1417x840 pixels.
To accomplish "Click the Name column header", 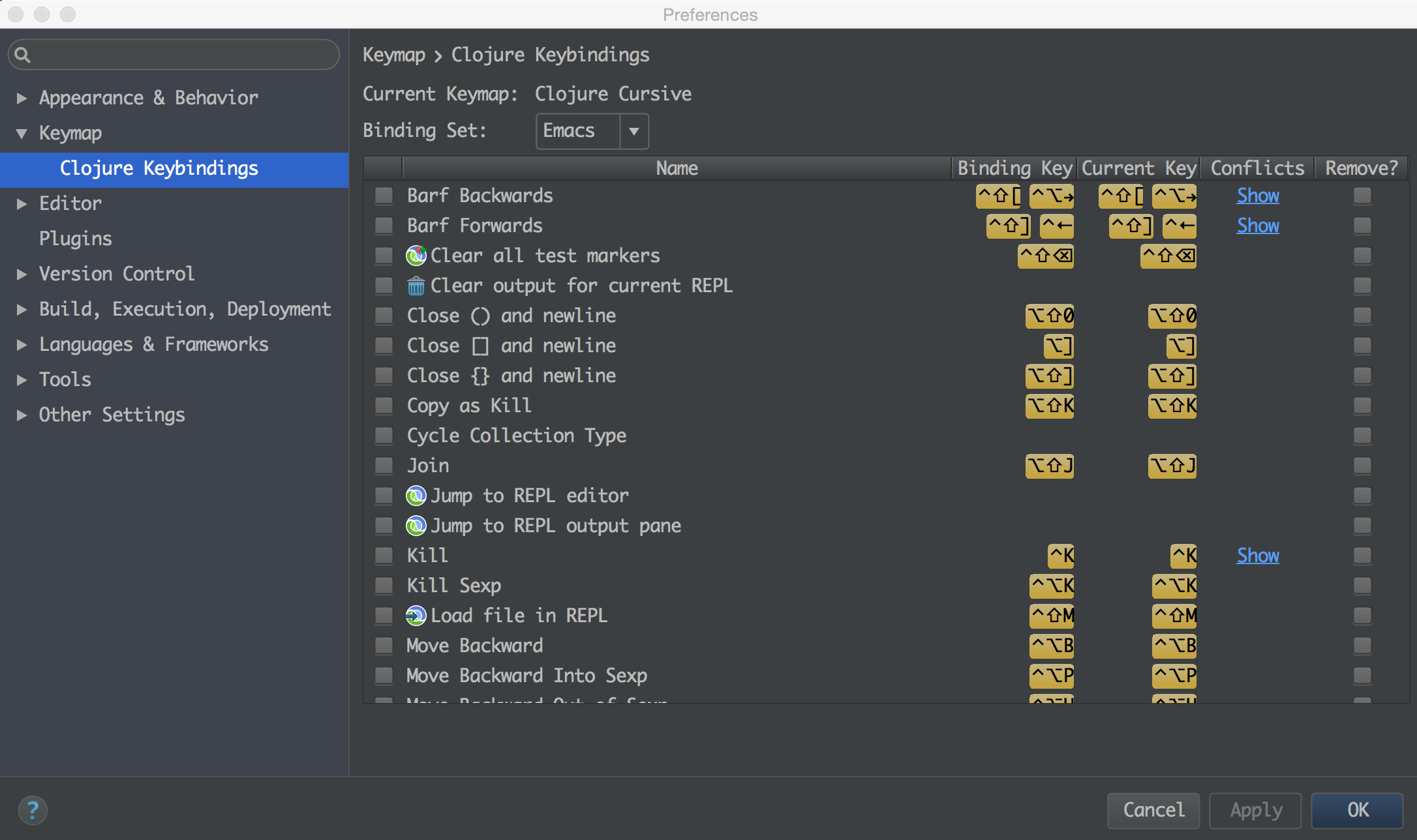I will [677, 168].
